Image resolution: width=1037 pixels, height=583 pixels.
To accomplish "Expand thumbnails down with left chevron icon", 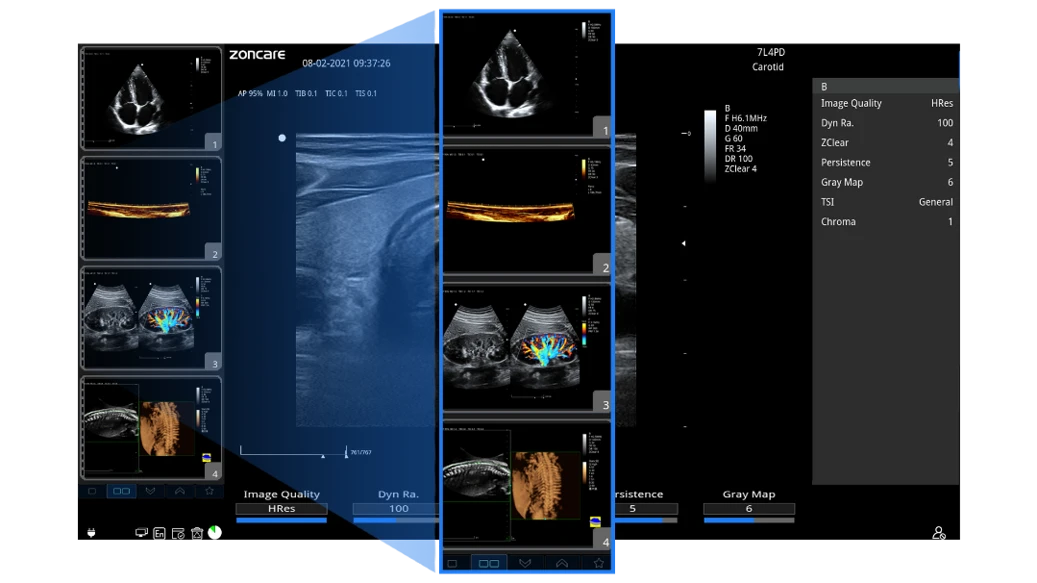I will tap(150, 491).
